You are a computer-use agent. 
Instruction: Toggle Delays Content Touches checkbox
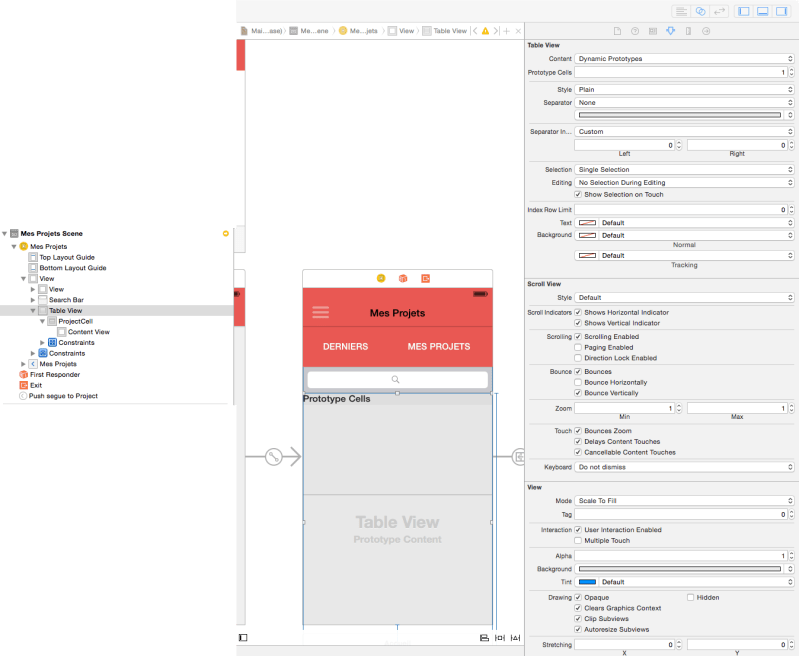(578, 441)
